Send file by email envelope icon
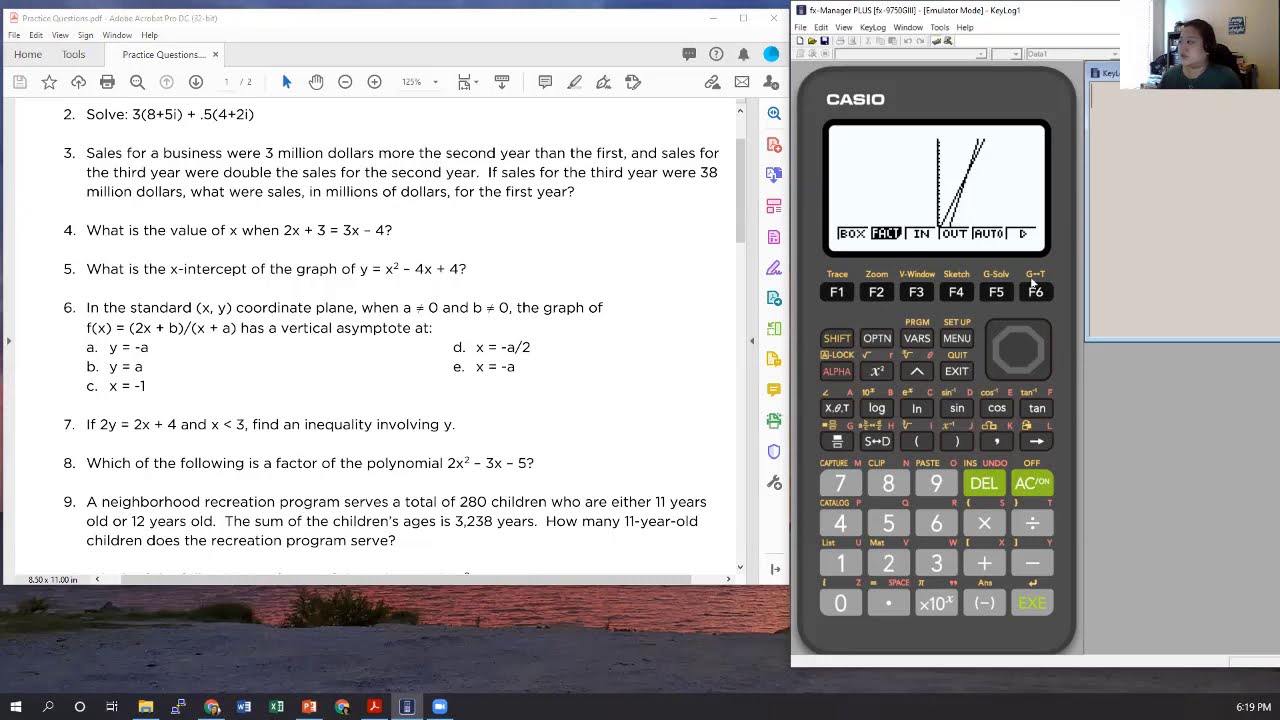The image size is (1280, 720). click(742, 82)
